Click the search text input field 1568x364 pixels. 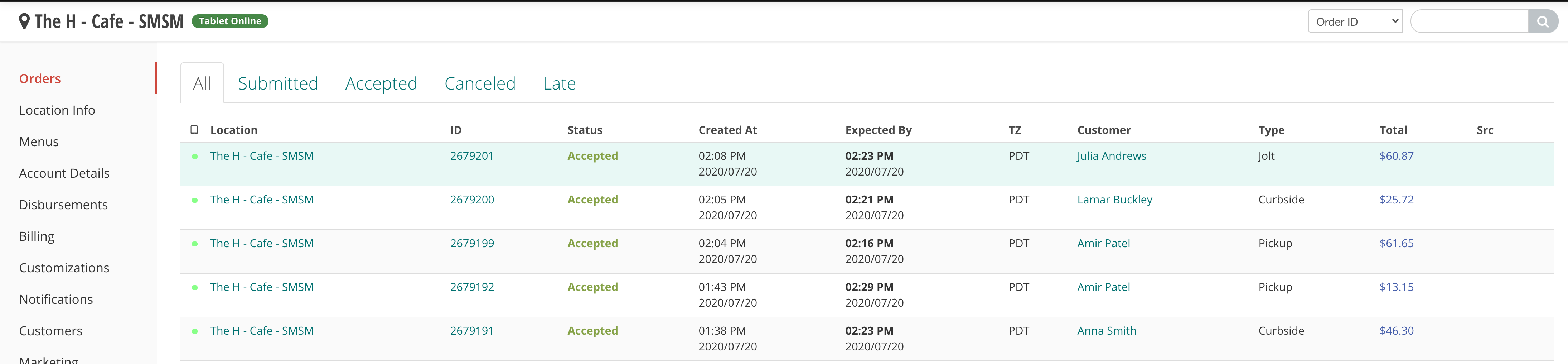[x=1469, y=22]
